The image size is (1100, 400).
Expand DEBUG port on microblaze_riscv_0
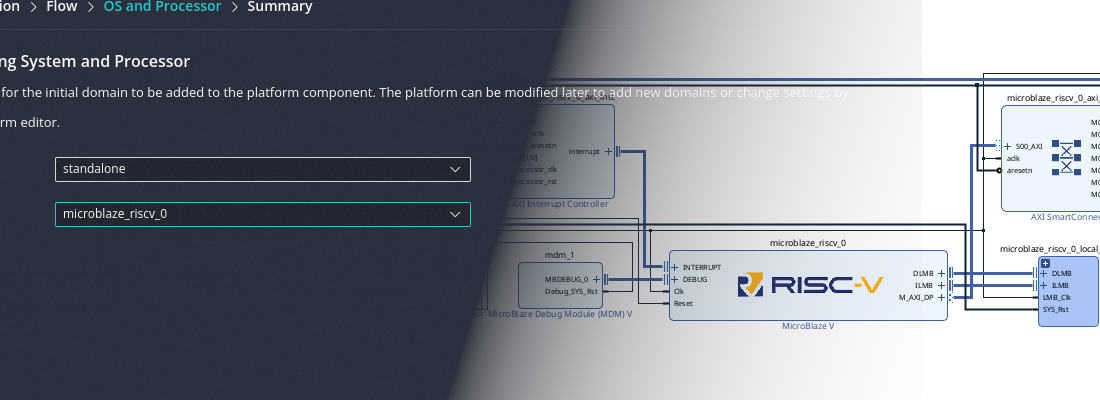675,279
